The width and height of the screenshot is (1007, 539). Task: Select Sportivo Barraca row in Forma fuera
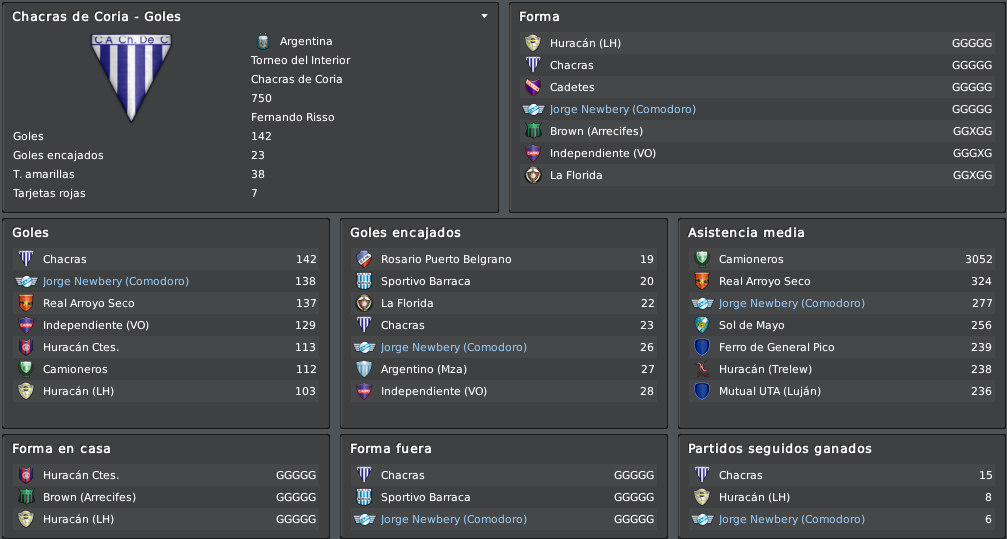(x=504, y=497)
